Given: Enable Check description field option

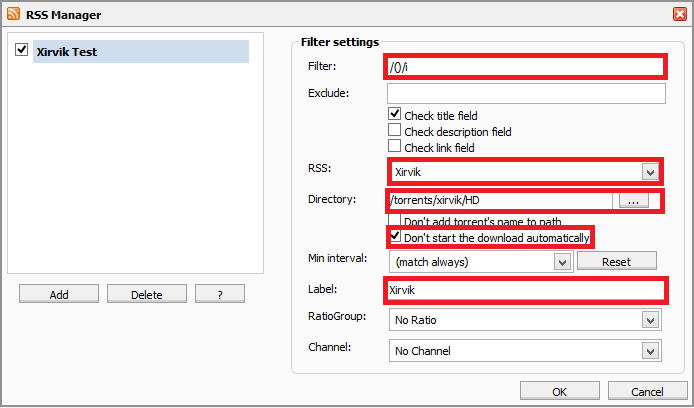Looking at the screenshot, I should coord(394,130).
